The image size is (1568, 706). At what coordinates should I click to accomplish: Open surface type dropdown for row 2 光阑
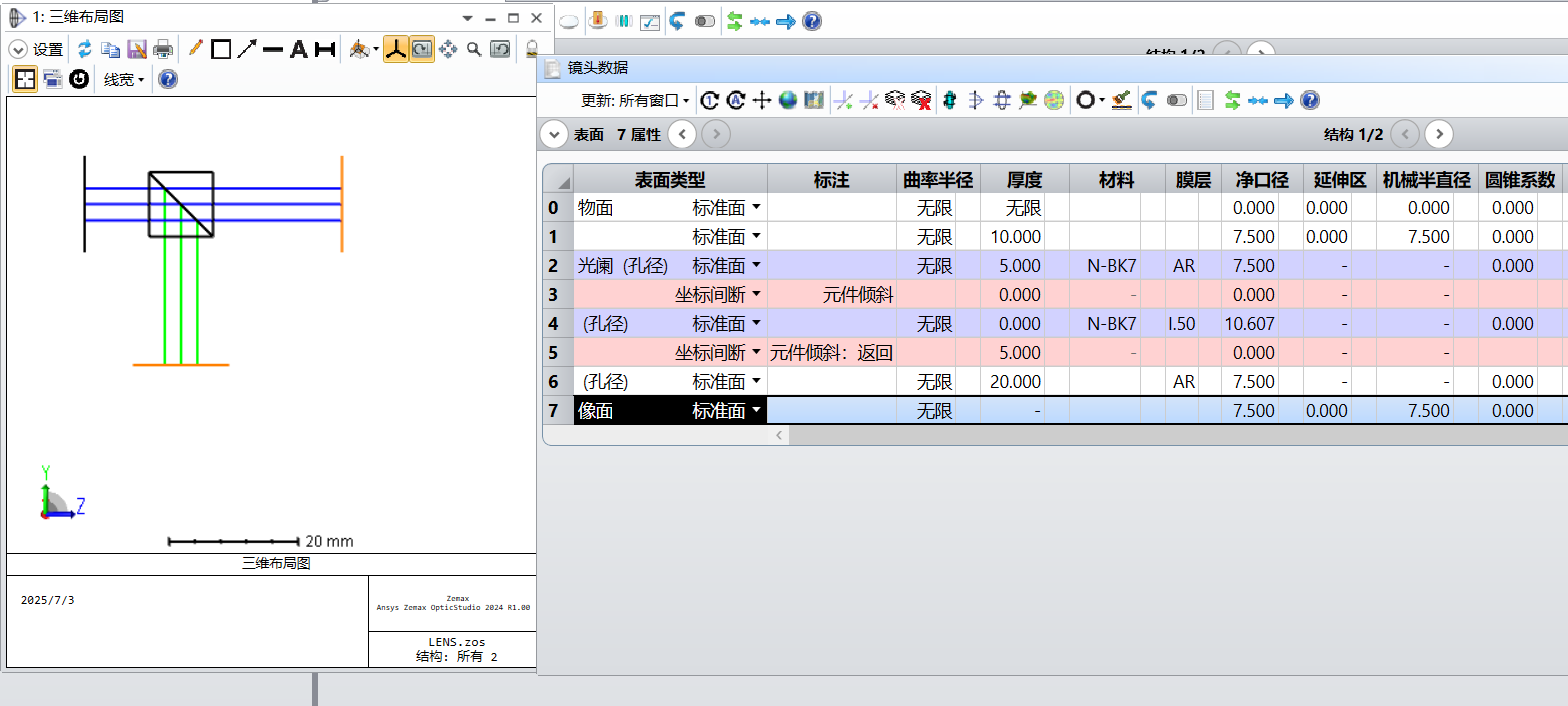pos(756,266)
